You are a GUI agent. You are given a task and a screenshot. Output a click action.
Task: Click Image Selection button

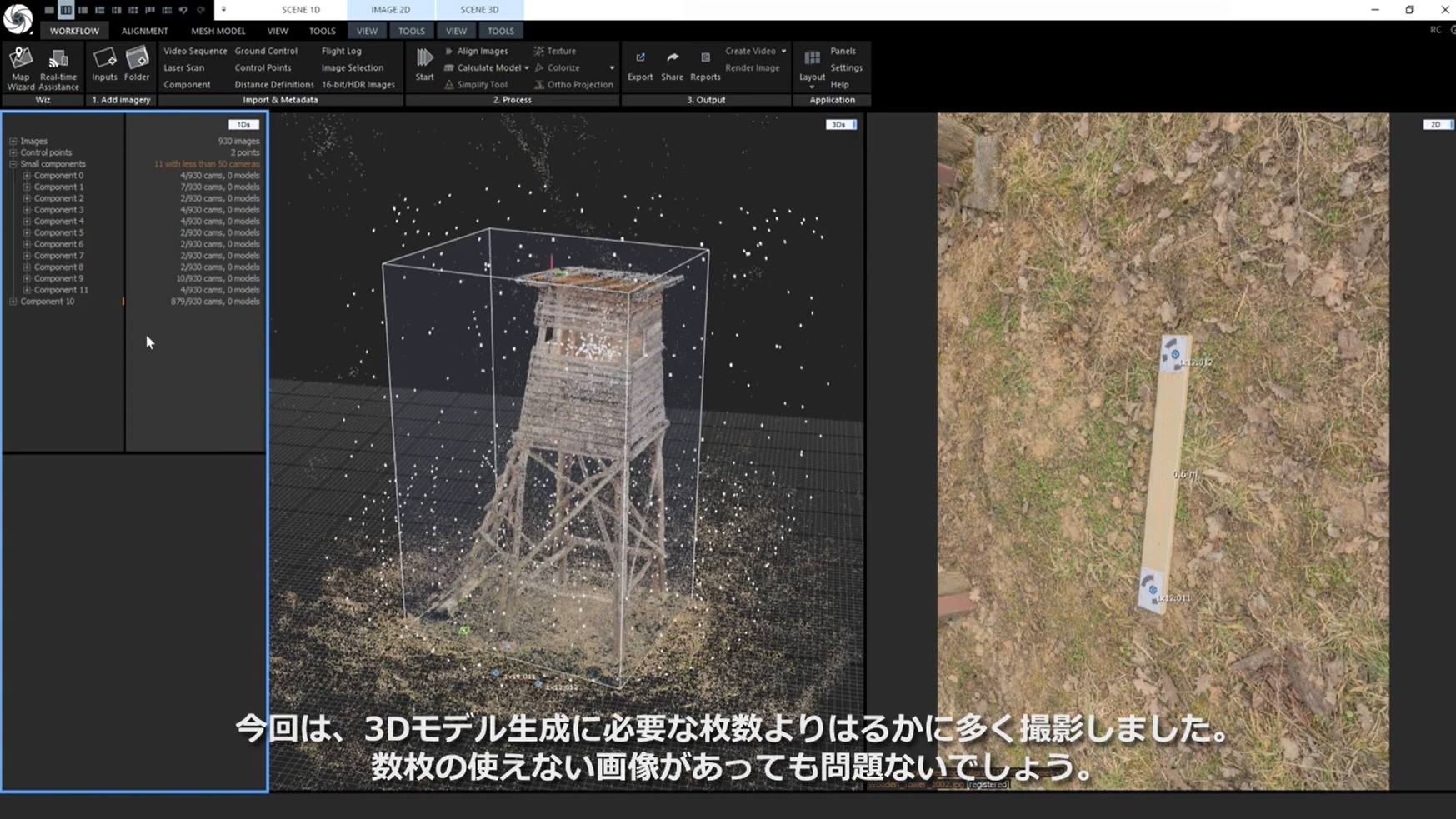(353, 67)
